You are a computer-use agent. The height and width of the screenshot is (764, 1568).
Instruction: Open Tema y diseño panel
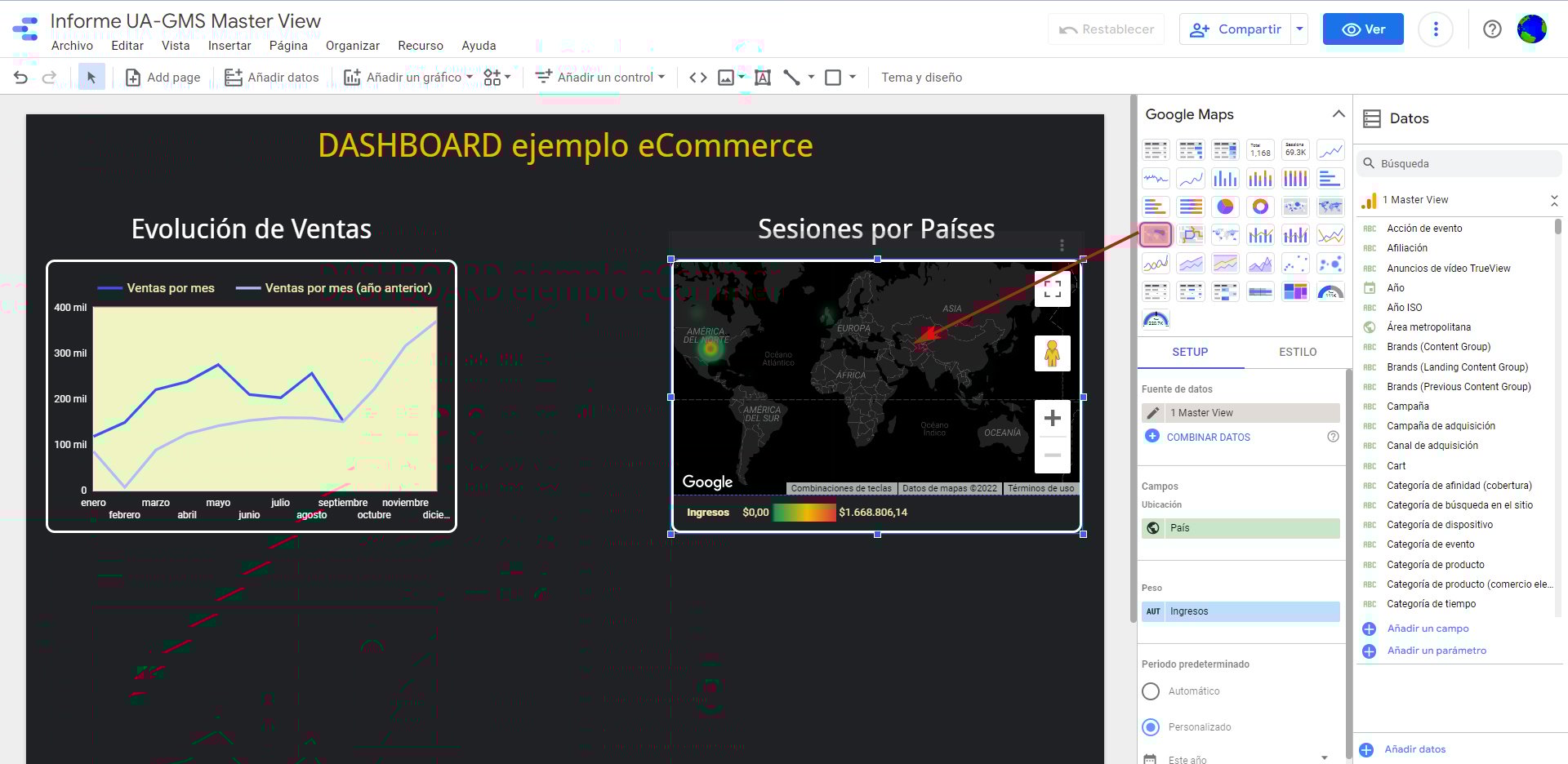pyautogui.click(x=921, y=78)
